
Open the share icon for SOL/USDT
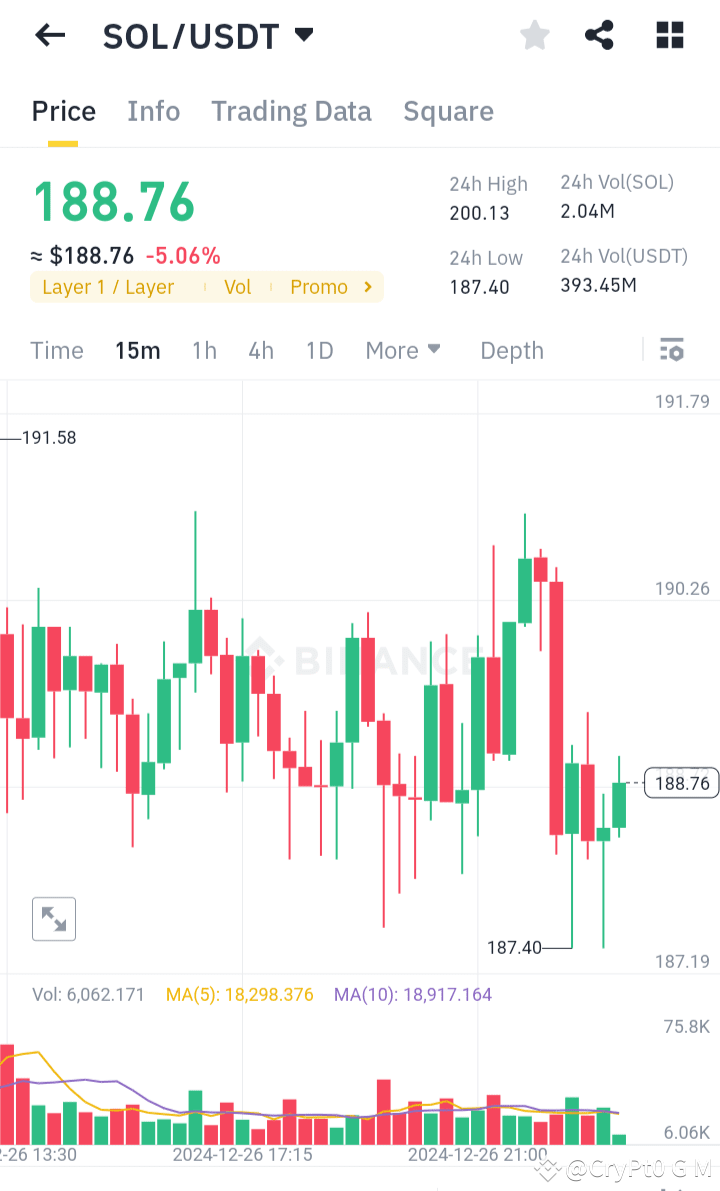click(599, 35)
